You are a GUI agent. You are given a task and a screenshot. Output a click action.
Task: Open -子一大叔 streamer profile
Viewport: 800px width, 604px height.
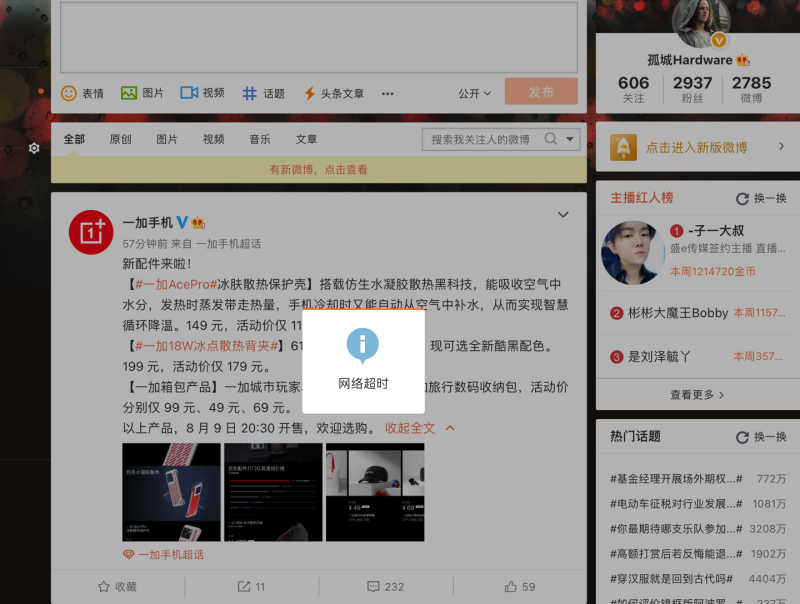716,231
